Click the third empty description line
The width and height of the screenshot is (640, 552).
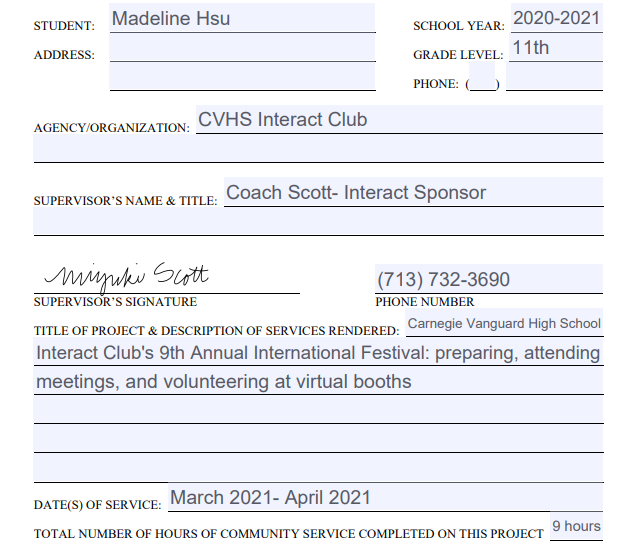[x=318, y=410]
